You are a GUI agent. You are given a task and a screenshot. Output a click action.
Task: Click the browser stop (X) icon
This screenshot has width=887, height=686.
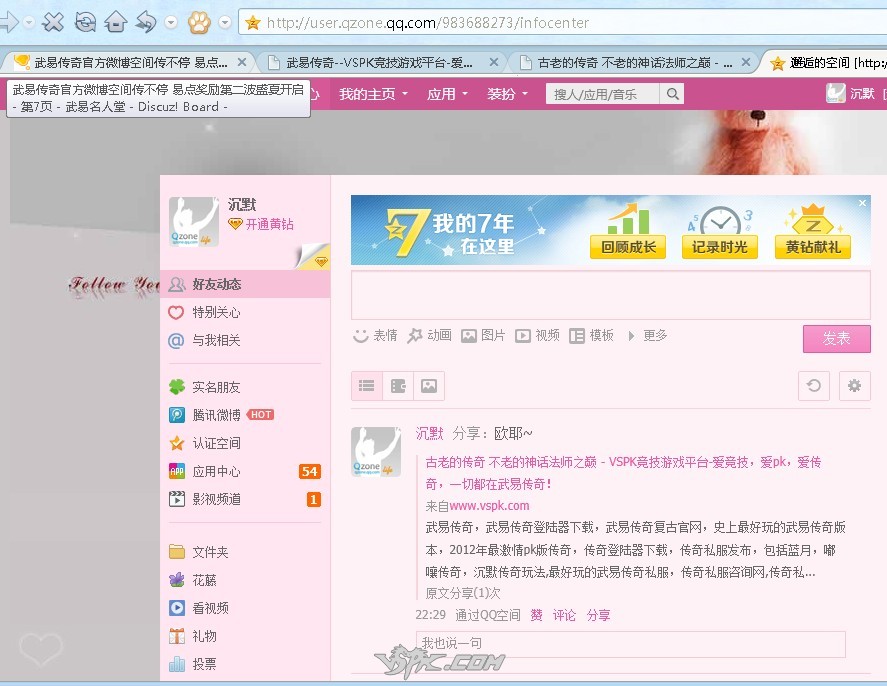pos(53,23)
